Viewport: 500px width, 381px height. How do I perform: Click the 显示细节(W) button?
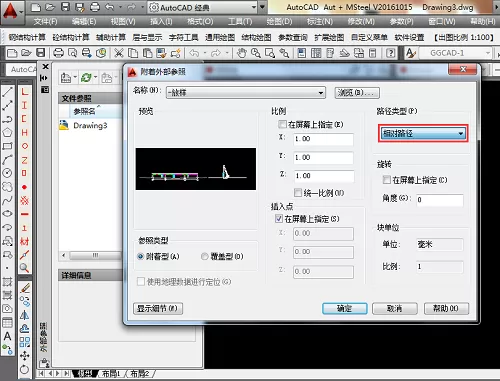(158, 308)
